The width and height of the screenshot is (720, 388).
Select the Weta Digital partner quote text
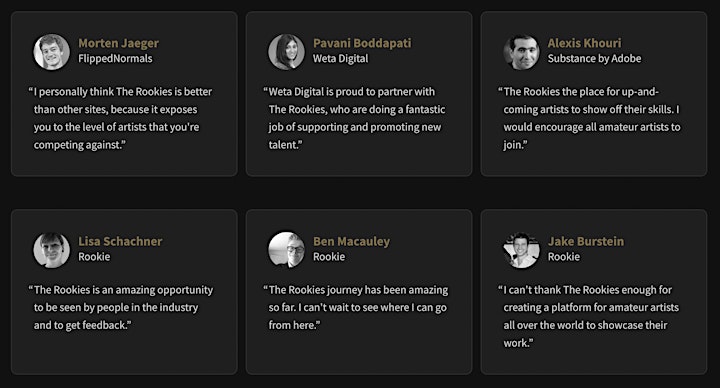354,118
